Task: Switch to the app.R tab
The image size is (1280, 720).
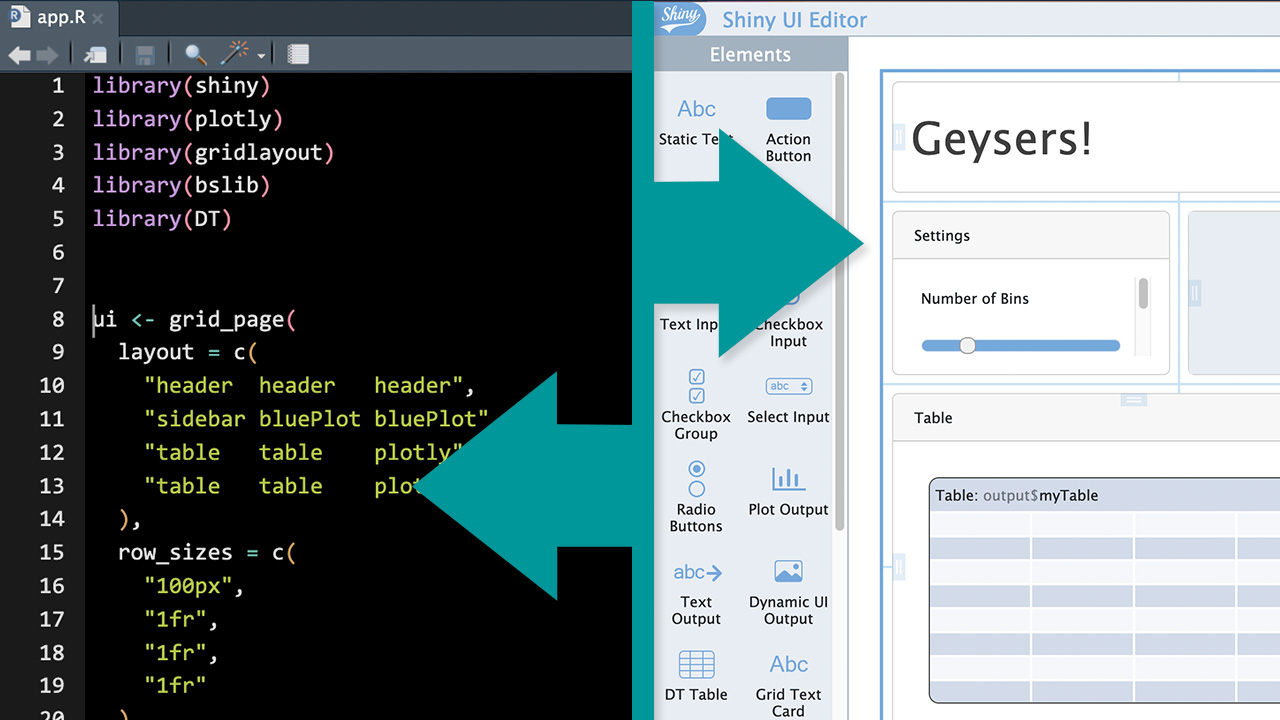Action: click(x=58, y=18)
